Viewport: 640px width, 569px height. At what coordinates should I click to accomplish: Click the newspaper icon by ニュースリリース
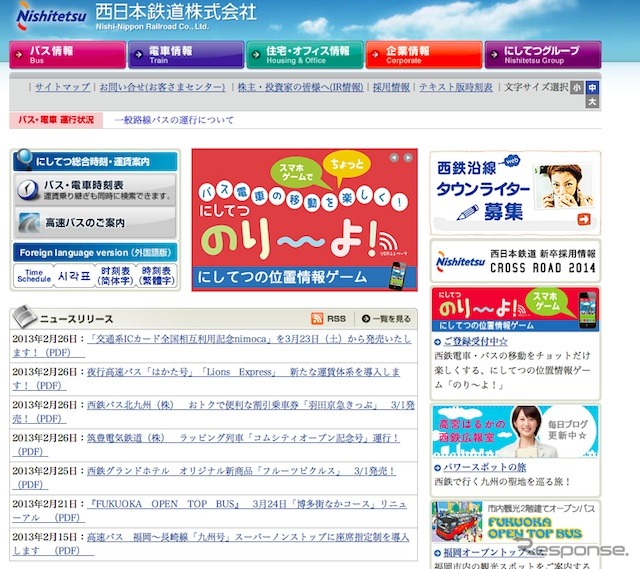tap(24, 316)
